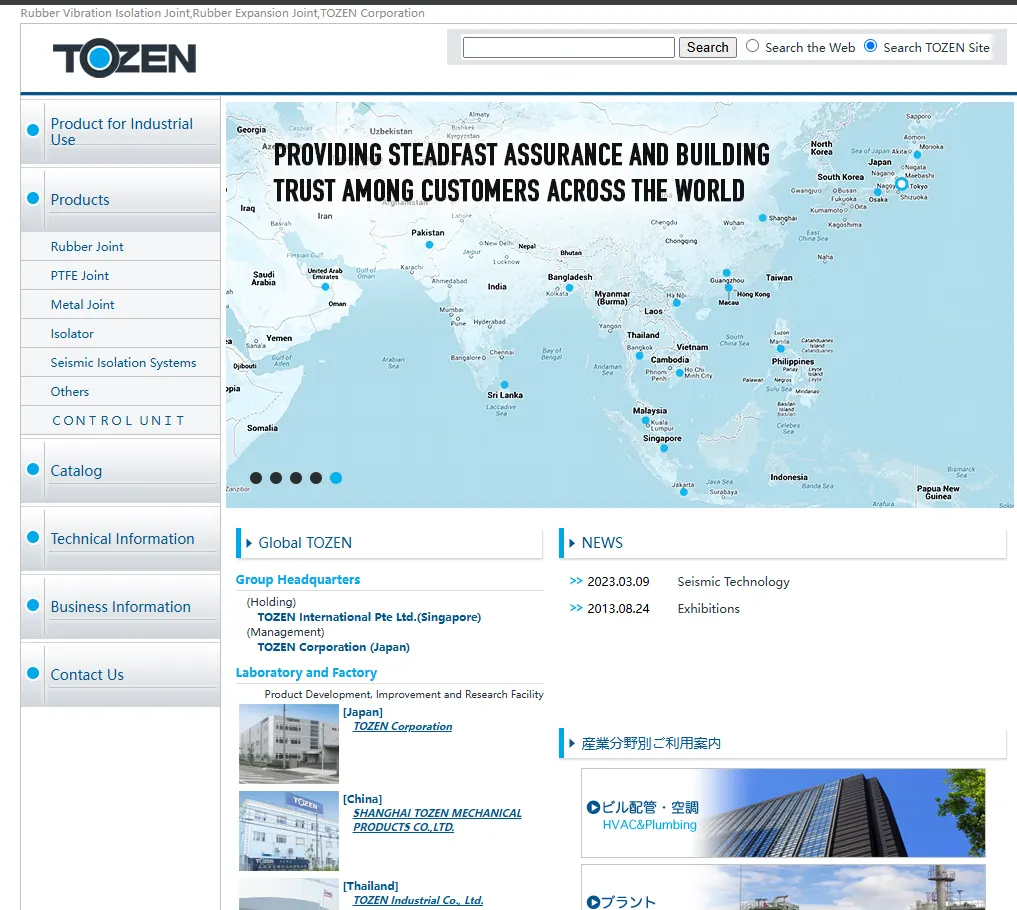Click the Seismic Technology news arrow icon
Screen dimensions: 1017x910
[x=576, y=581]
